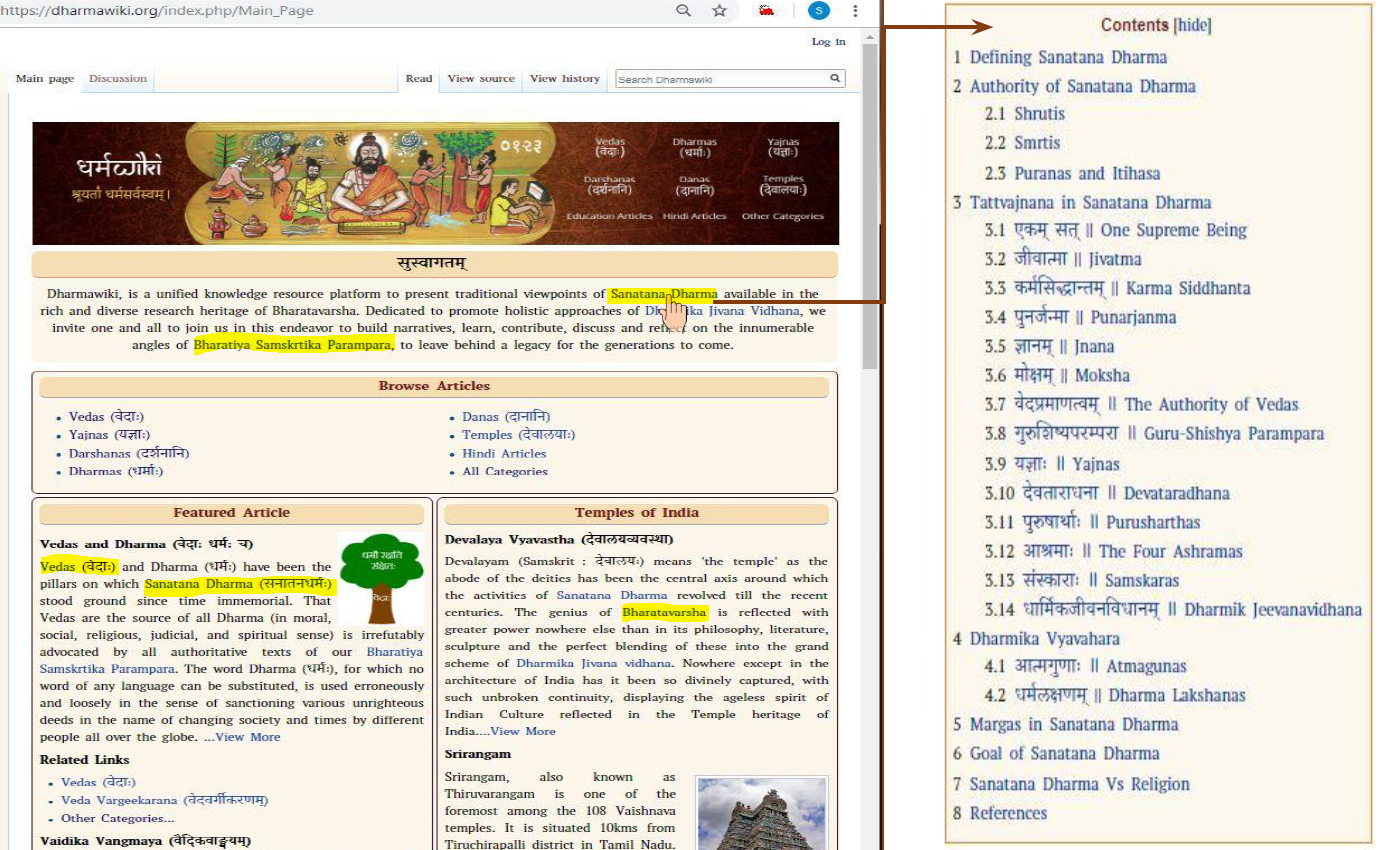Open the highlighted Sanatana Dharma link in intro

coord(663,294)
